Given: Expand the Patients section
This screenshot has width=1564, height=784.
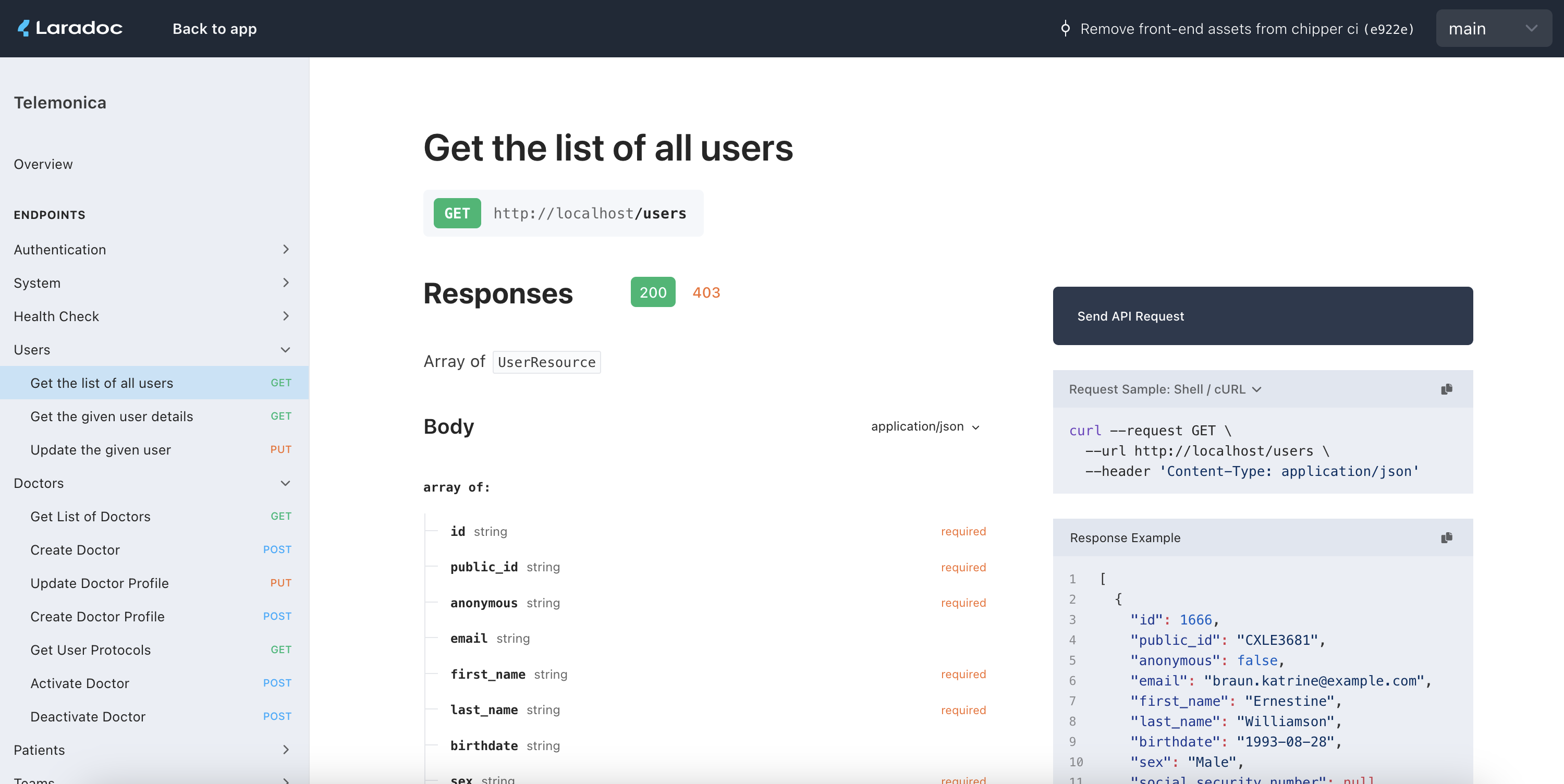Looking at the screenshot, I should point(286,750).
